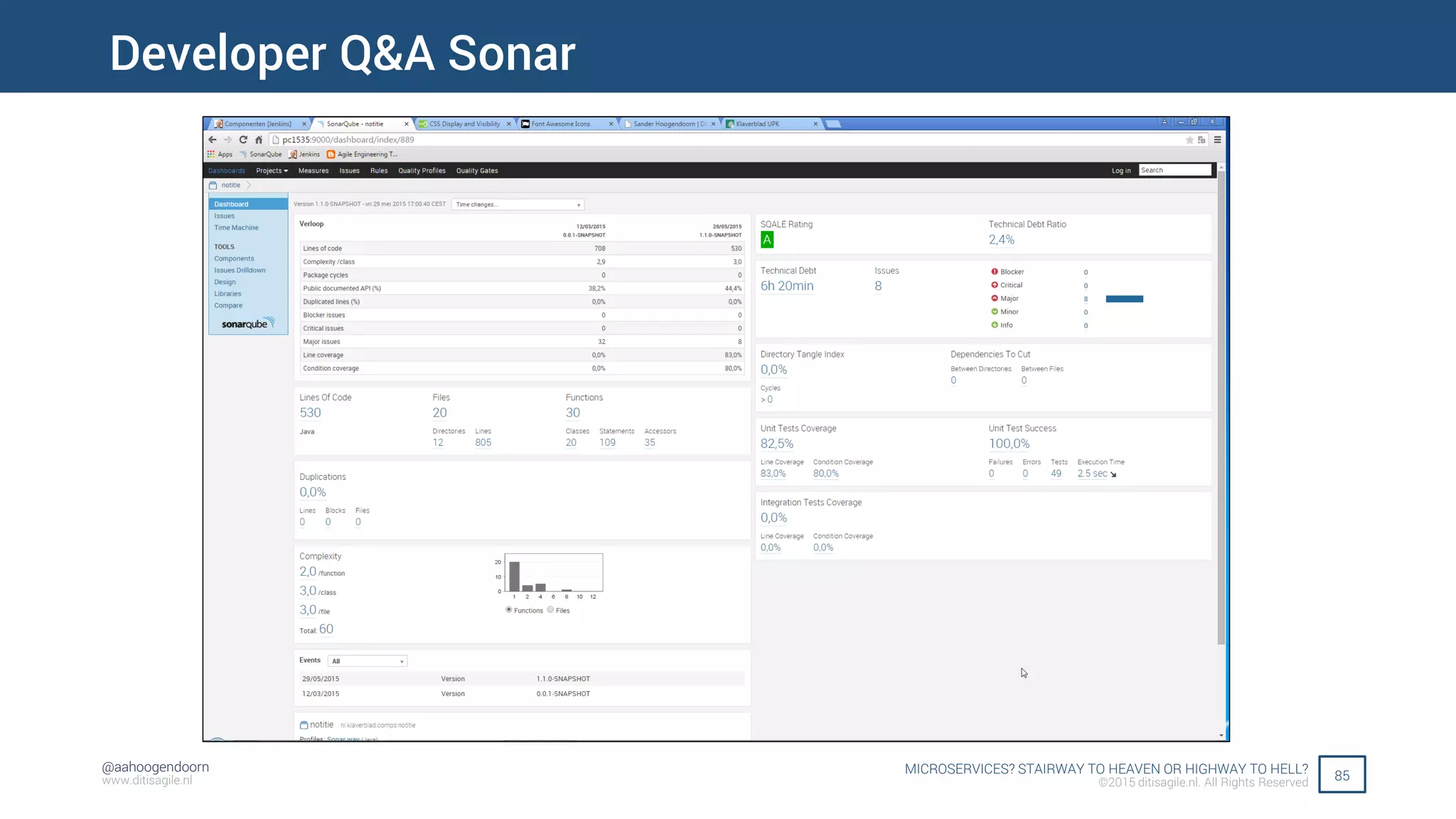Bookmark the page with the star icon
The height and width of the screenshot is (819, 1456).
pos(1189,140)
